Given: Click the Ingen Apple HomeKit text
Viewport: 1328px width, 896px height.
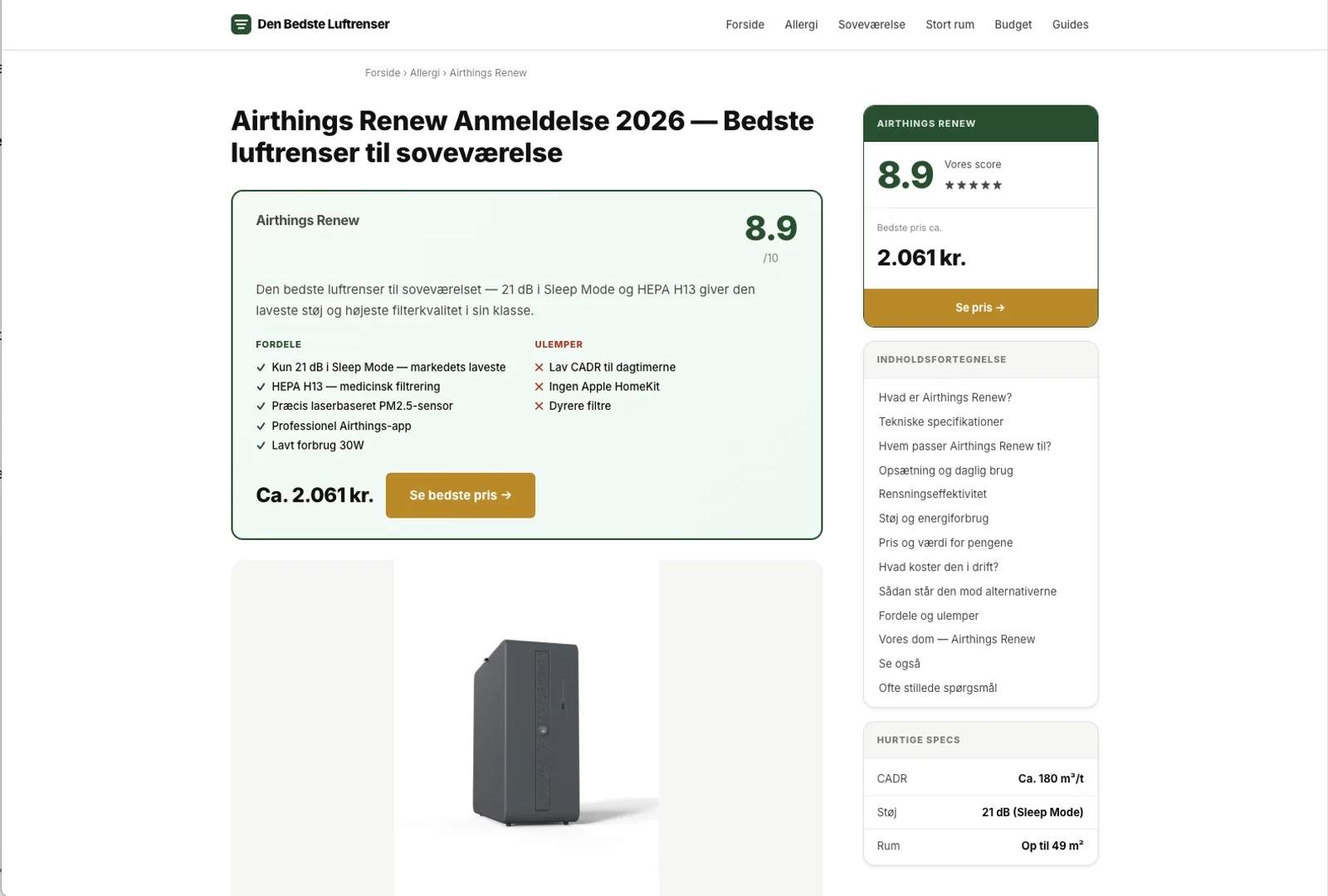Looking at the screenshot, I should coord(604,387).
